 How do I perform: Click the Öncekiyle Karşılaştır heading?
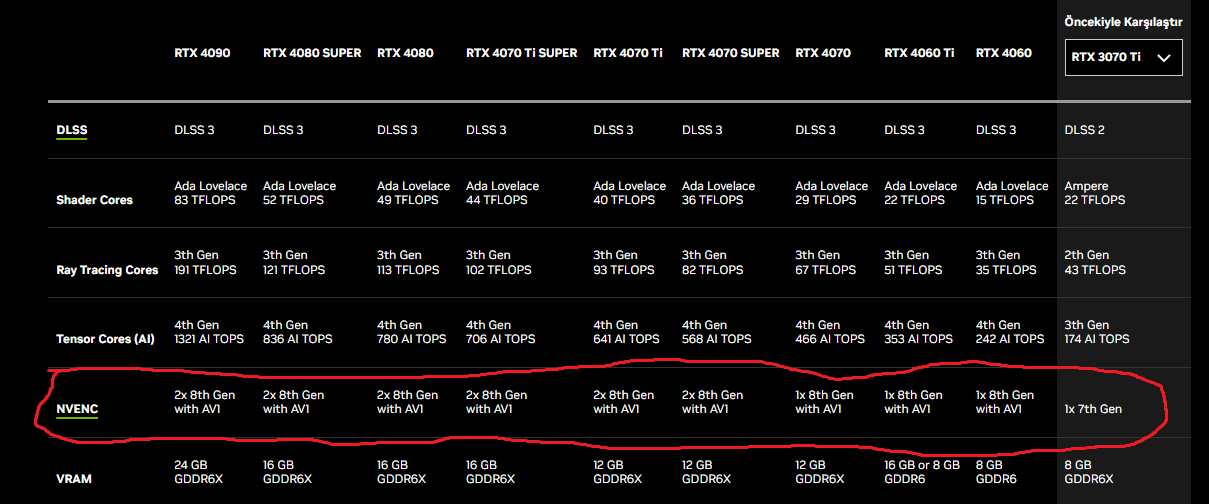1123,22
